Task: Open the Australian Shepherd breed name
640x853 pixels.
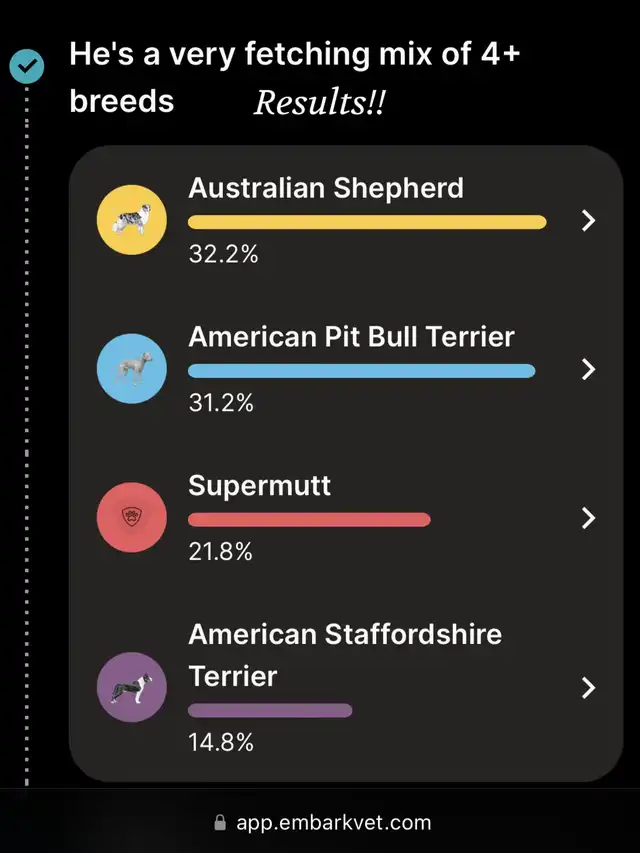Action: point(326,188)
